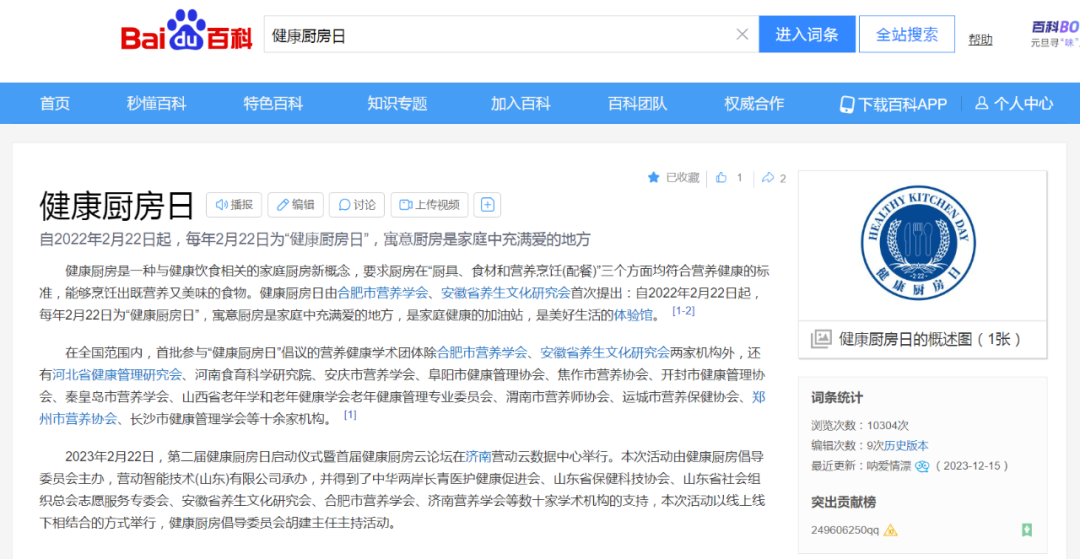Open the 特色百科 nav tab

click(273, 103)
